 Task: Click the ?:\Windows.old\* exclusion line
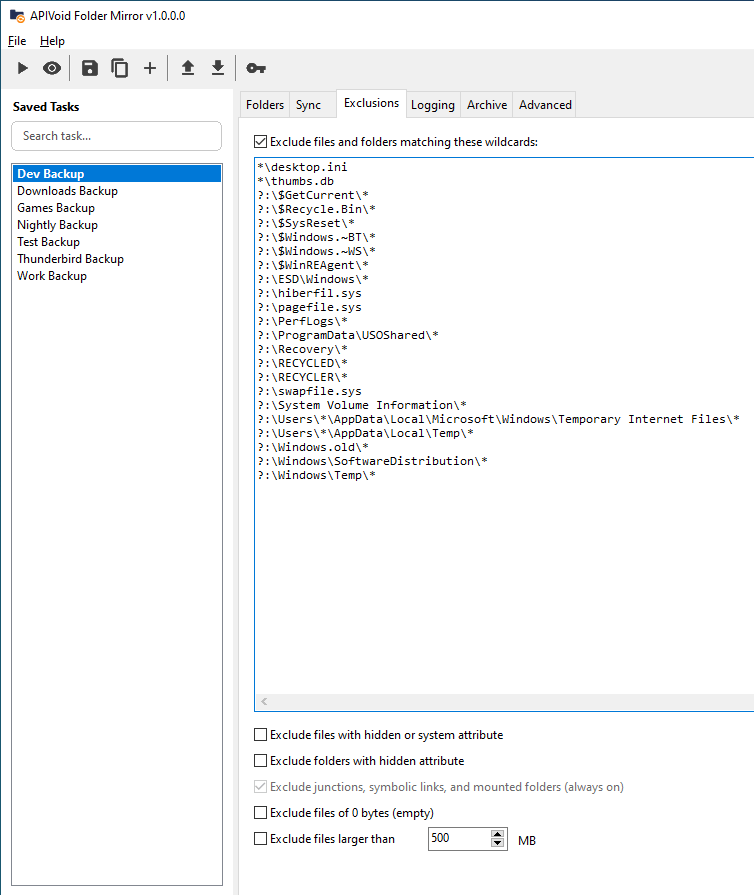click(x=313, y=447)
